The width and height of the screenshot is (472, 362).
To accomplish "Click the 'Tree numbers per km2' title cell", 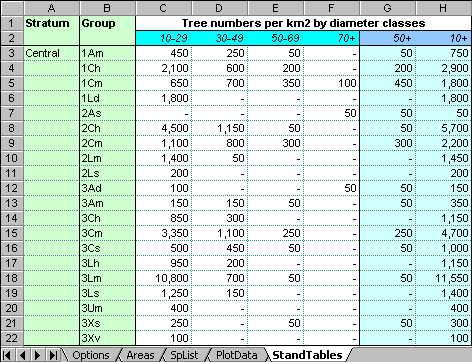I will click(303, 23).
